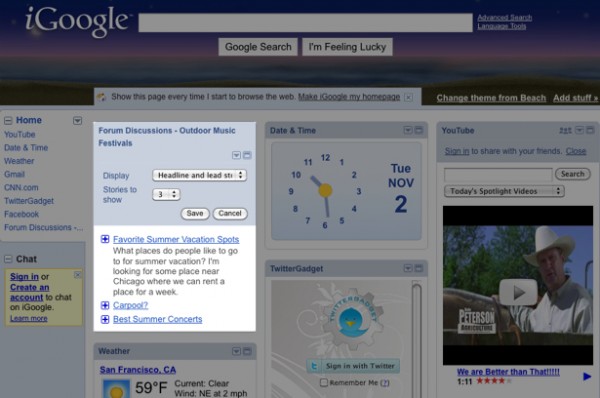Go to next video with blue arrow
This screenshot has width=600, height=398.
click(x=587, y=377)
